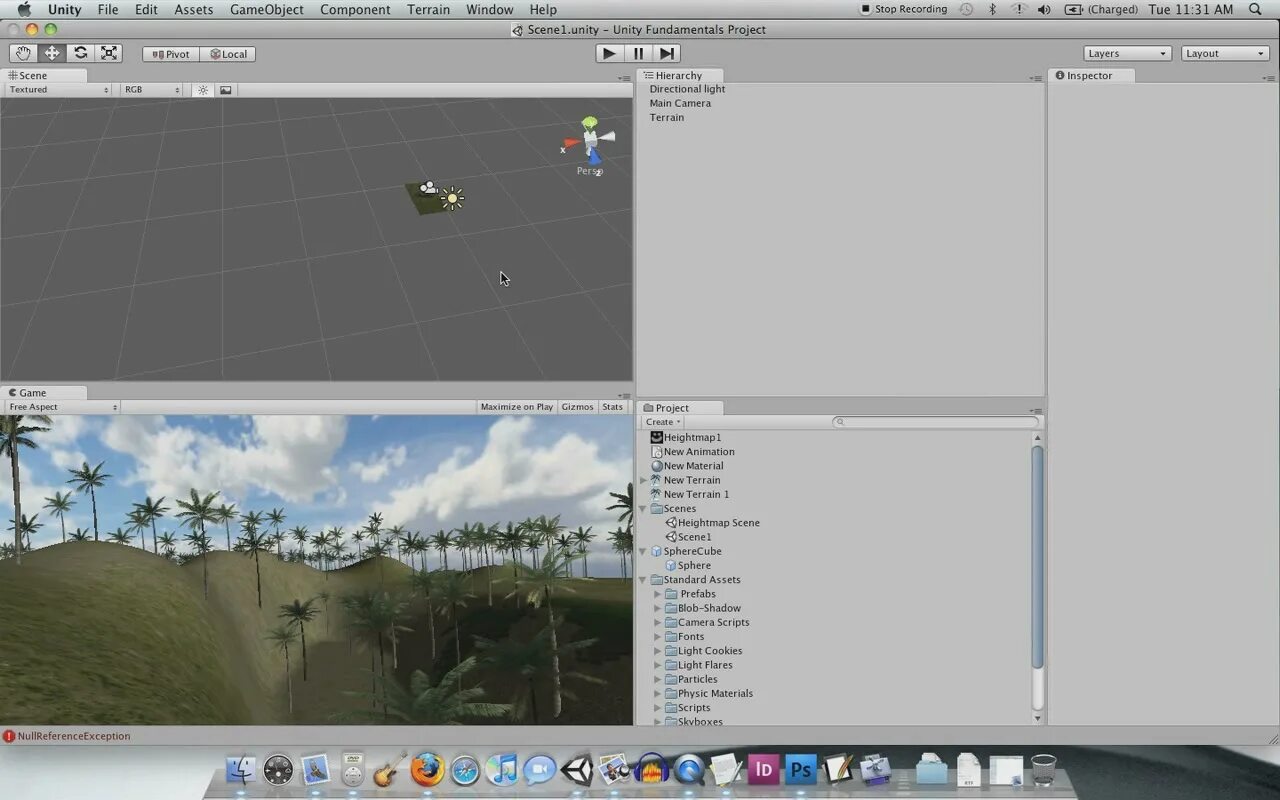Switch to the Game tab

(43, 393)
